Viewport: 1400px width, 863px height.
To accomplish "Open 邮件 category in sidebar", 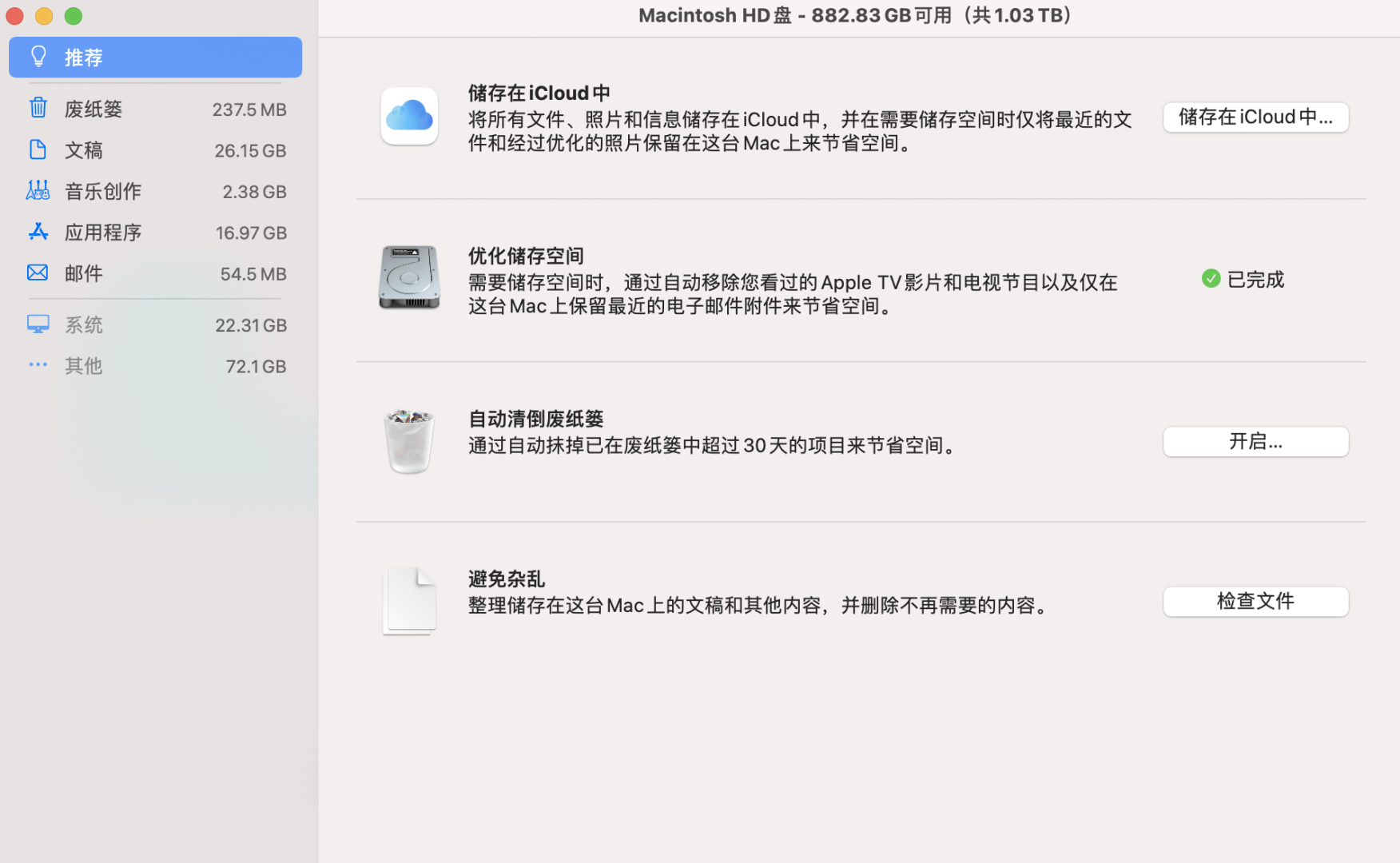I will [155, 273].
